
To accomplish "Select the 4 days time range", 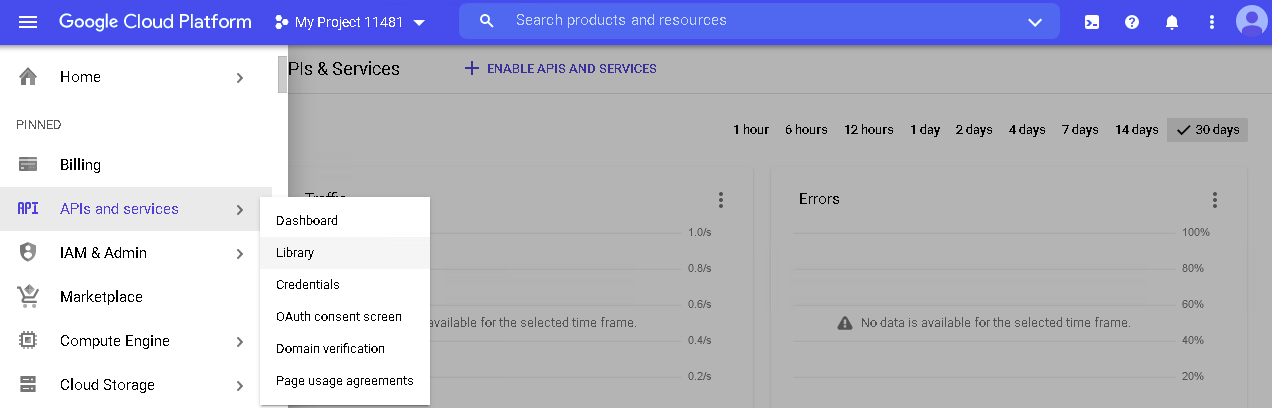I will pos(1027,130).
